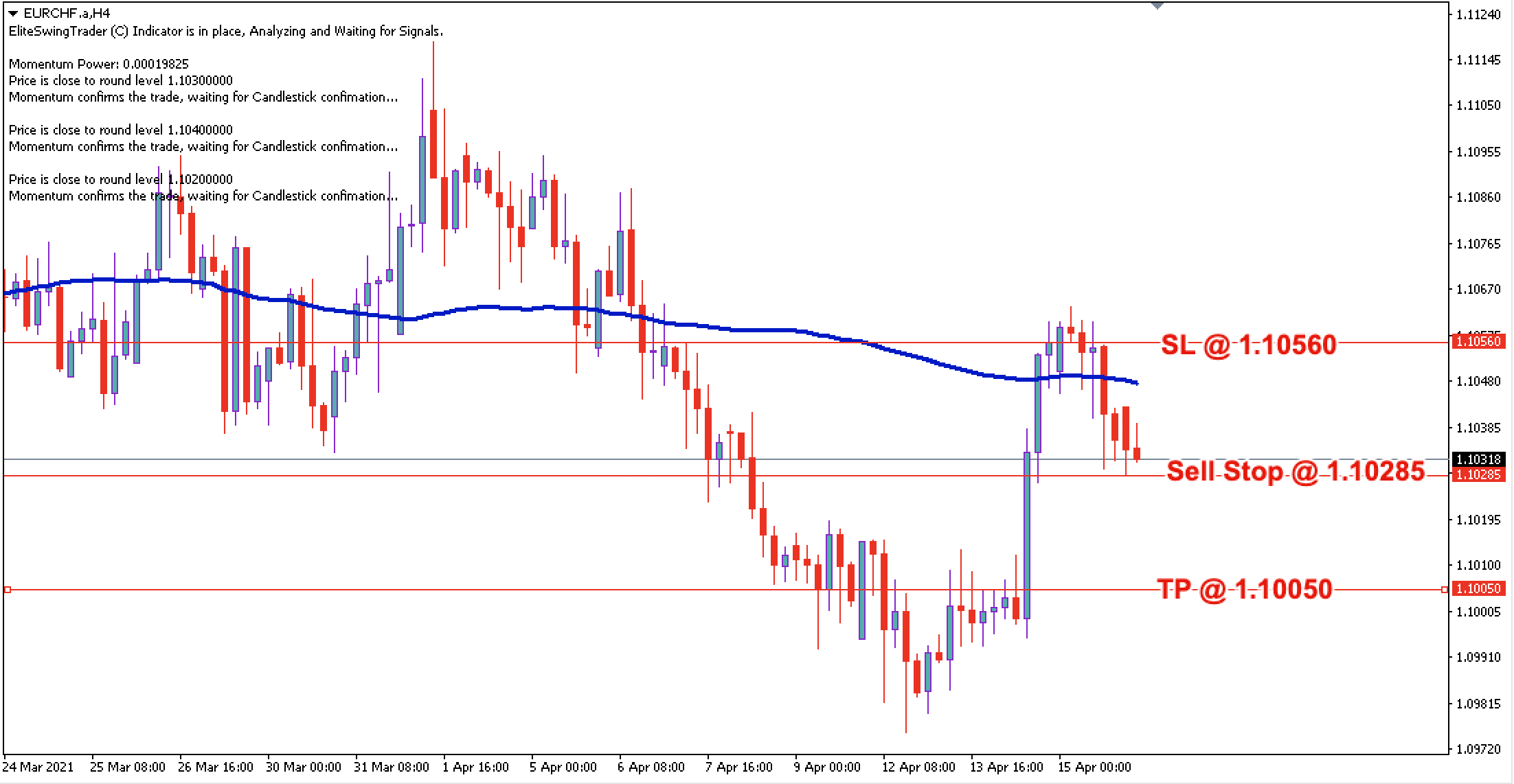Select the 'SL @ 1.10560' text label
Image resolution: width=1514 pixels, height=784 pixels.
[1248, 345]
